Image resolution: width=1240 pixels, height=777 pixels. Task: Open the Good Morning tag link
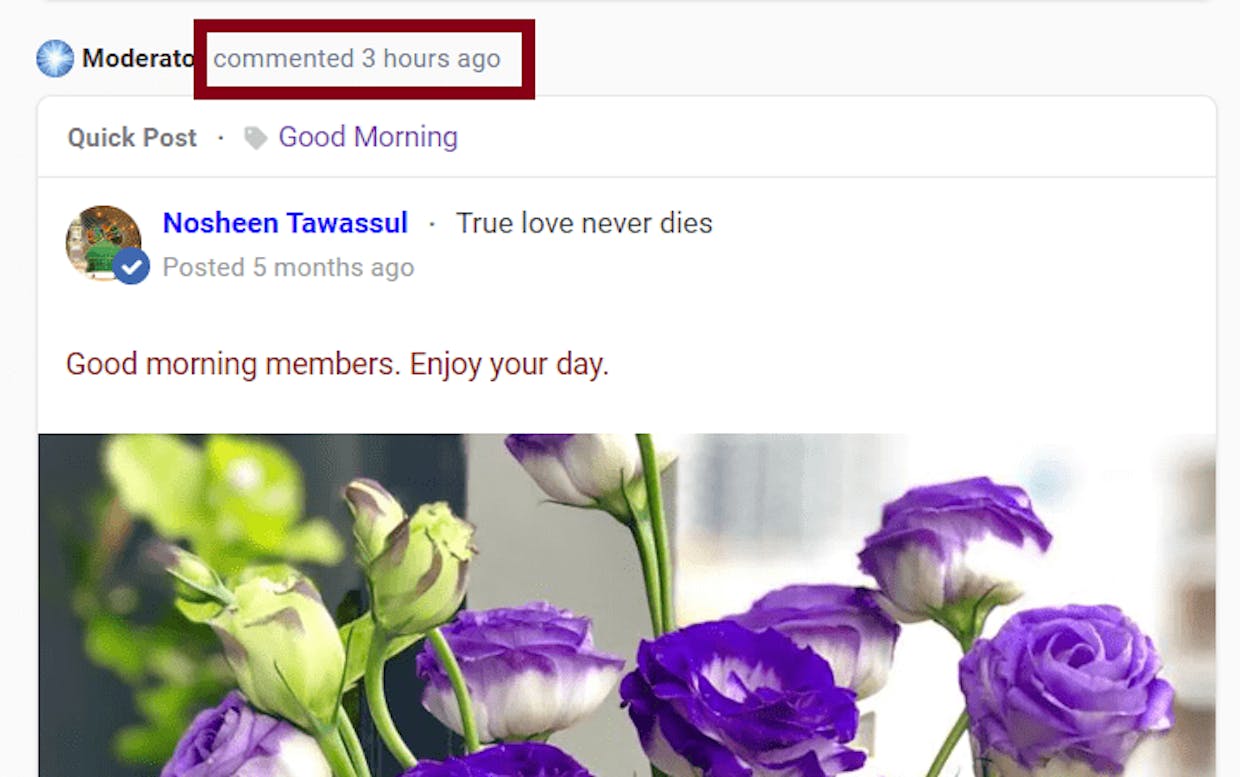pos(368,137)
